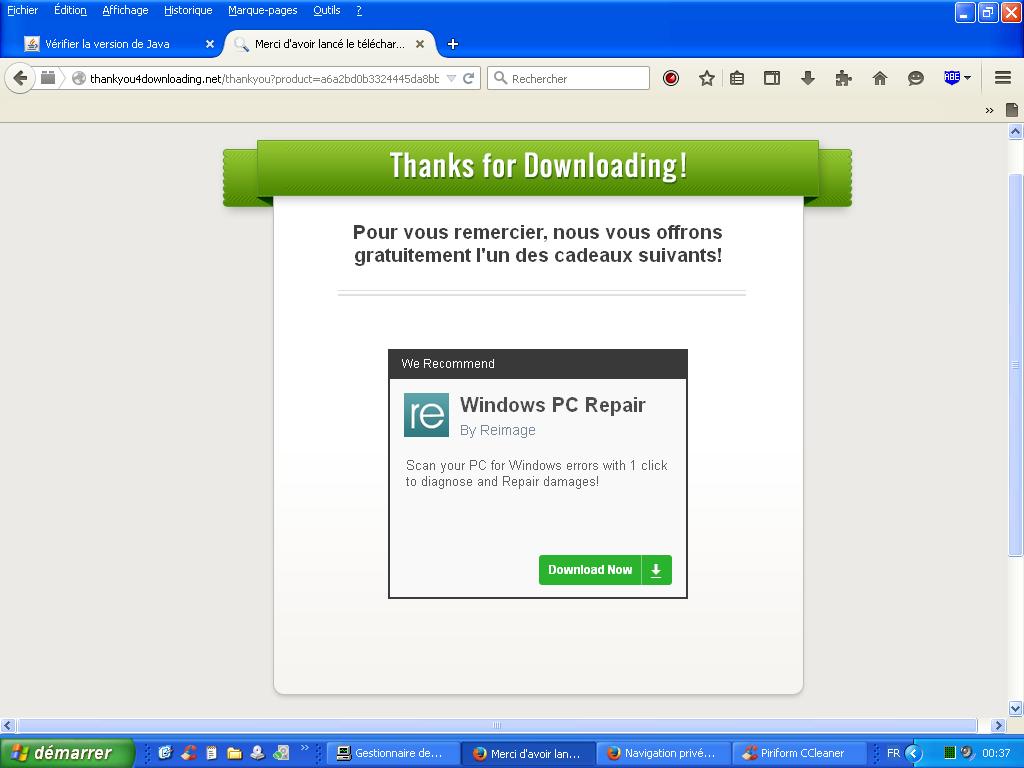1024x768 pixels.
Task: Click the horizontal scrollbar right arrow
Action: point(997,726)
